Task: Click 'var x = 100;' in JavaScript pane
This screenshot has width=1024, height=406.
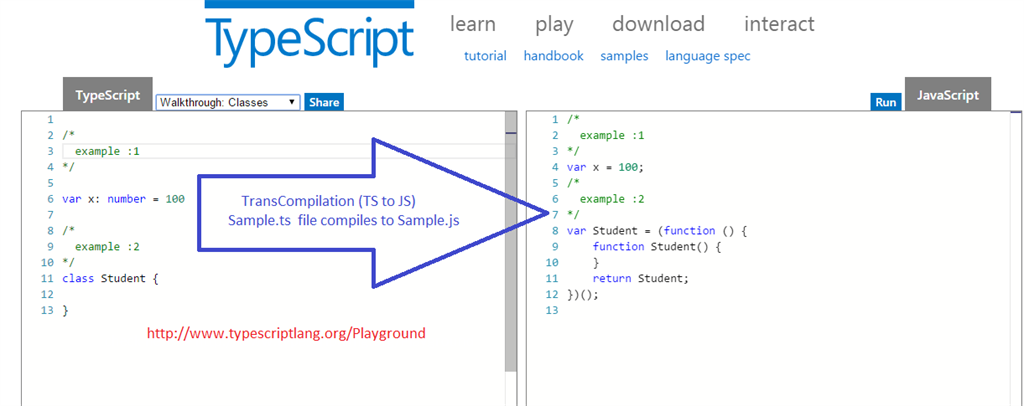Action: pos(605,167)
